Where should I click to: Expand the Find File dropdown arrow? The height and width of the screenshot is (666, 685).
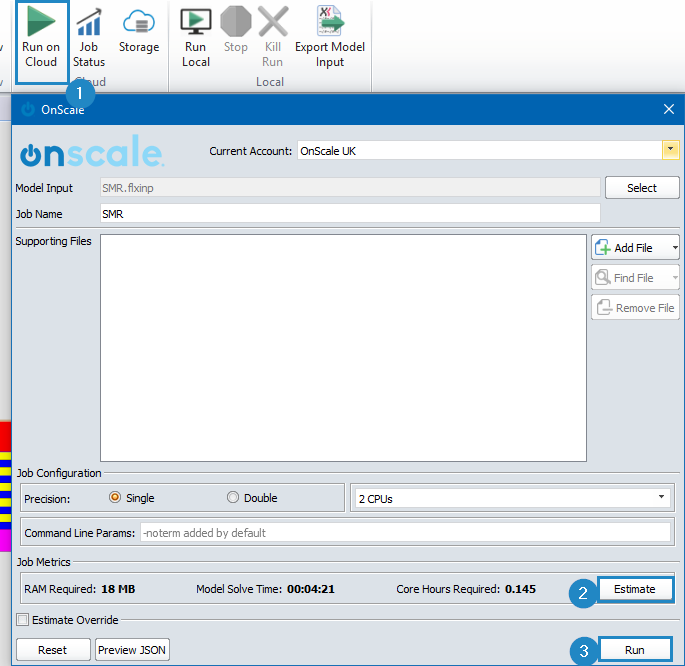coord(675,278)
